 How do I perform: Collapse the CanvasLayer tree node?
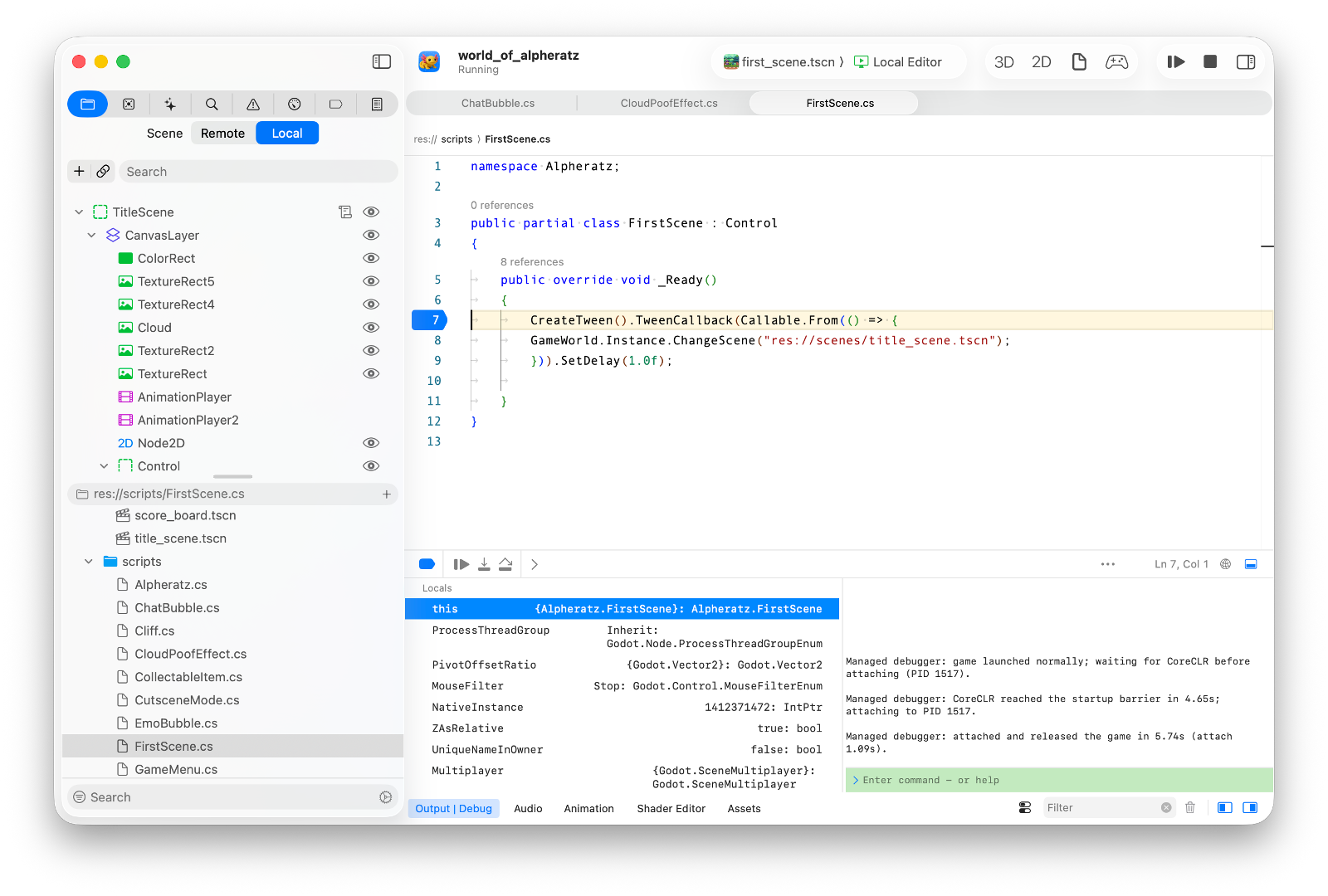[91, 236]
